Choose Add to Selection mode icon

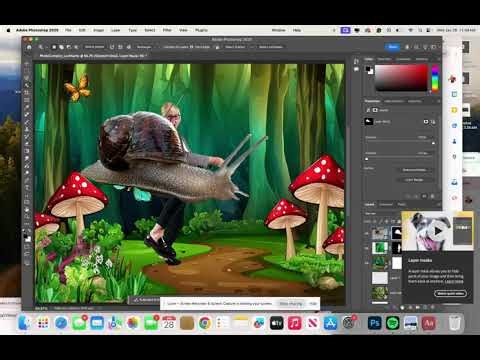pos(61,47)
